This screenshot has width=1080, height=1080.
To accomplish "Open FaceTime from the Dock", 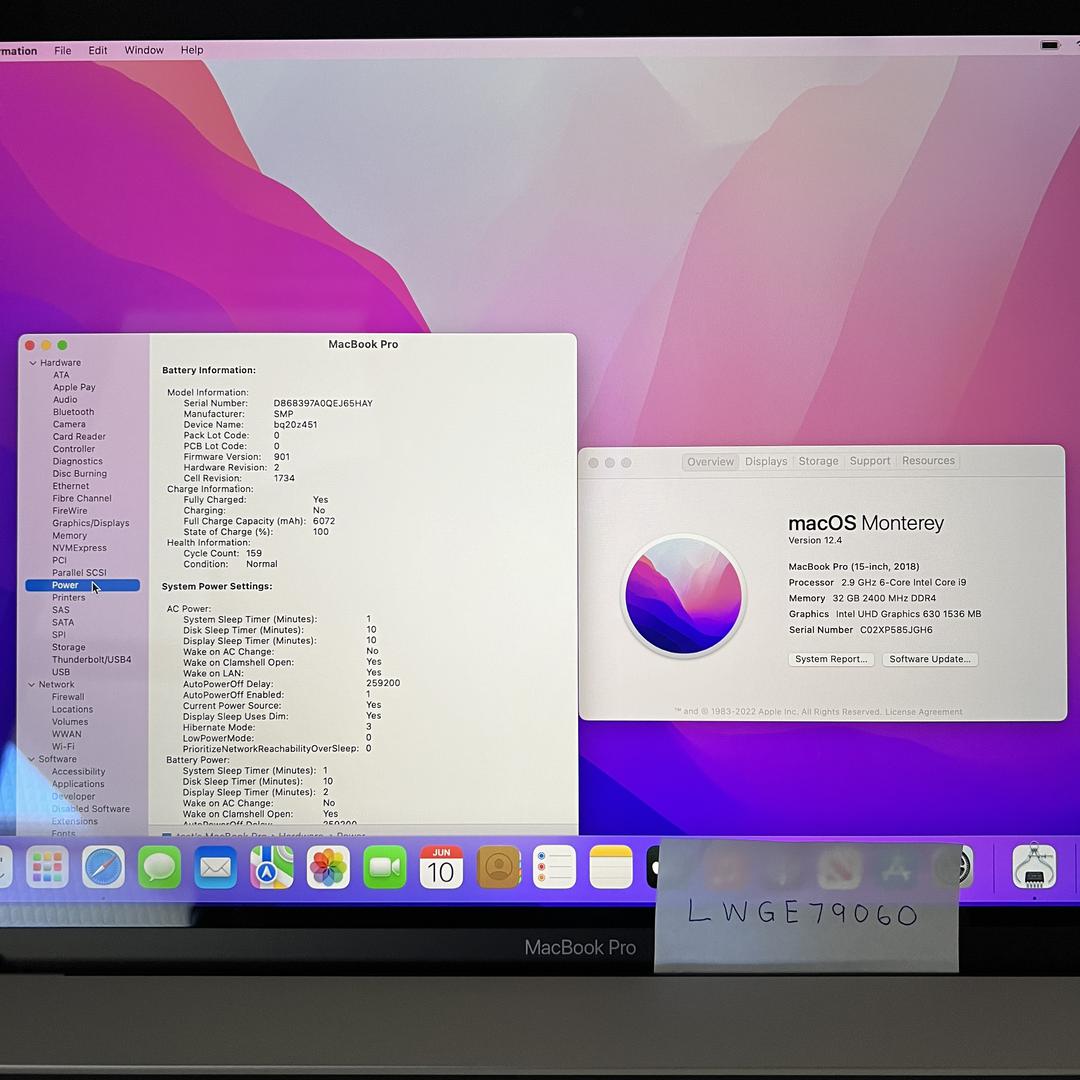I will pos(384,867).
